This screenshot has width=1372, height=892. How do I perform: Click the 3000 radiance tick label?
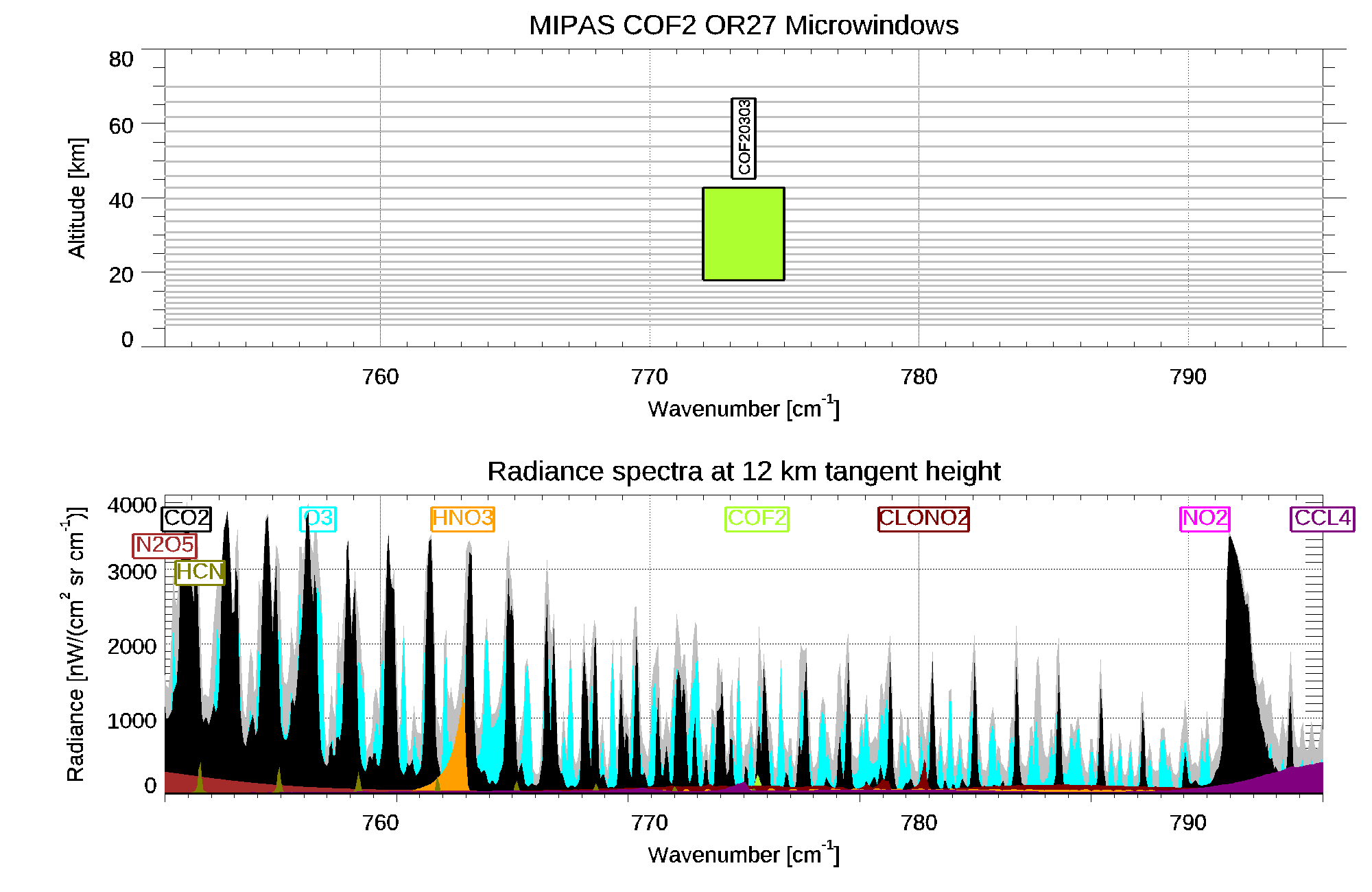click(x=132, y=572)
